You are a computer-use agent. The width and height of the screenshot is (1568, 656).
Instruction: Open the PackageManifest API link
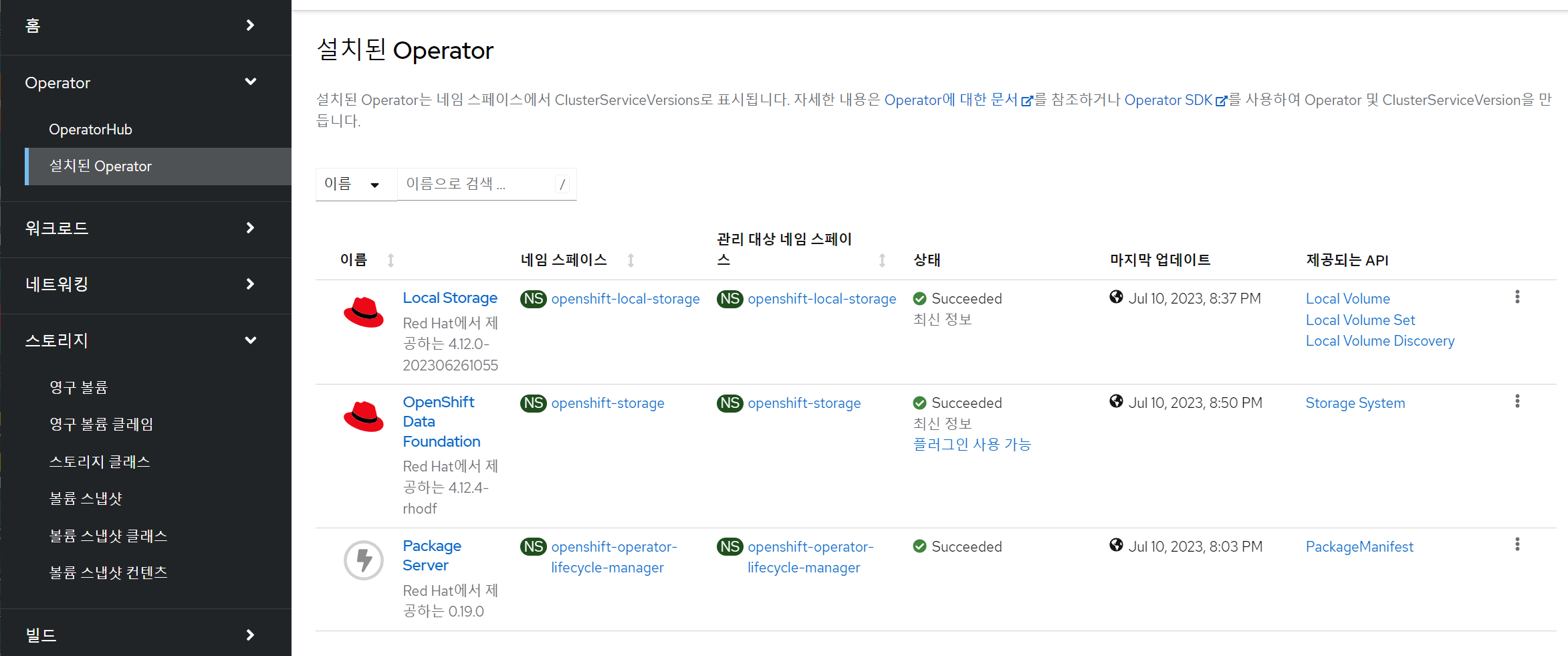click(x=1359, y=547)
